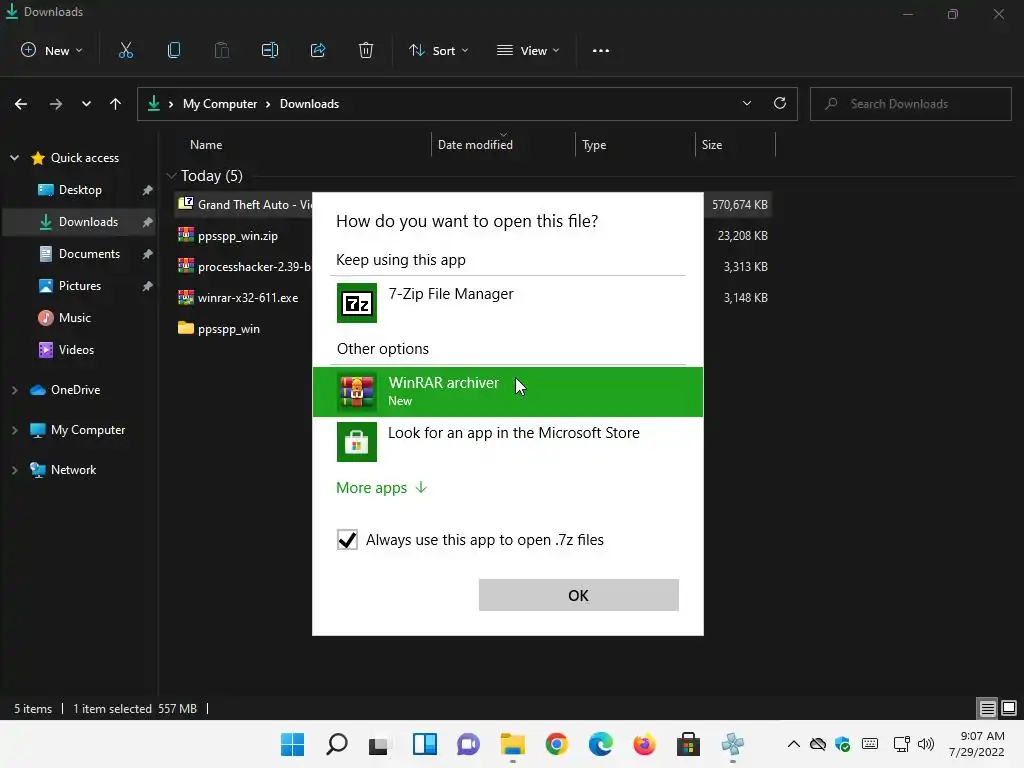
Task: Expand address bar history dropdown
Action: coord(746,103)
